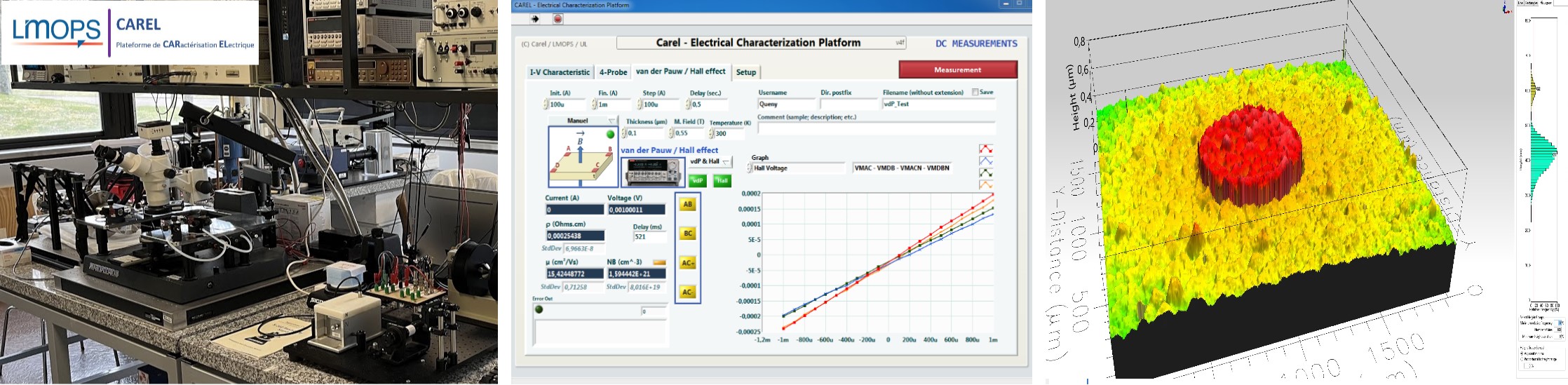This screenshot has width=1568, height=385.
Task: Click the orange plot legend icon
Action: pos(986,185)
